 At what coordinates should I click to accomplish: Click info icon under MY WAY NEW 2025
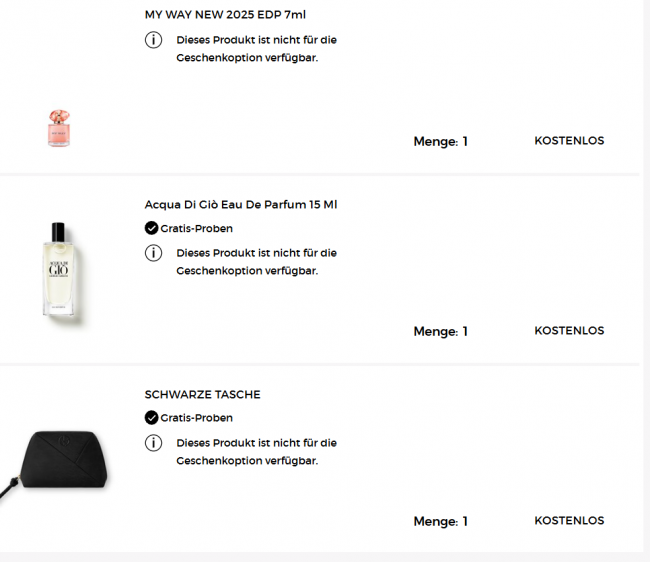pyautogui.click(x=153, y=40)
